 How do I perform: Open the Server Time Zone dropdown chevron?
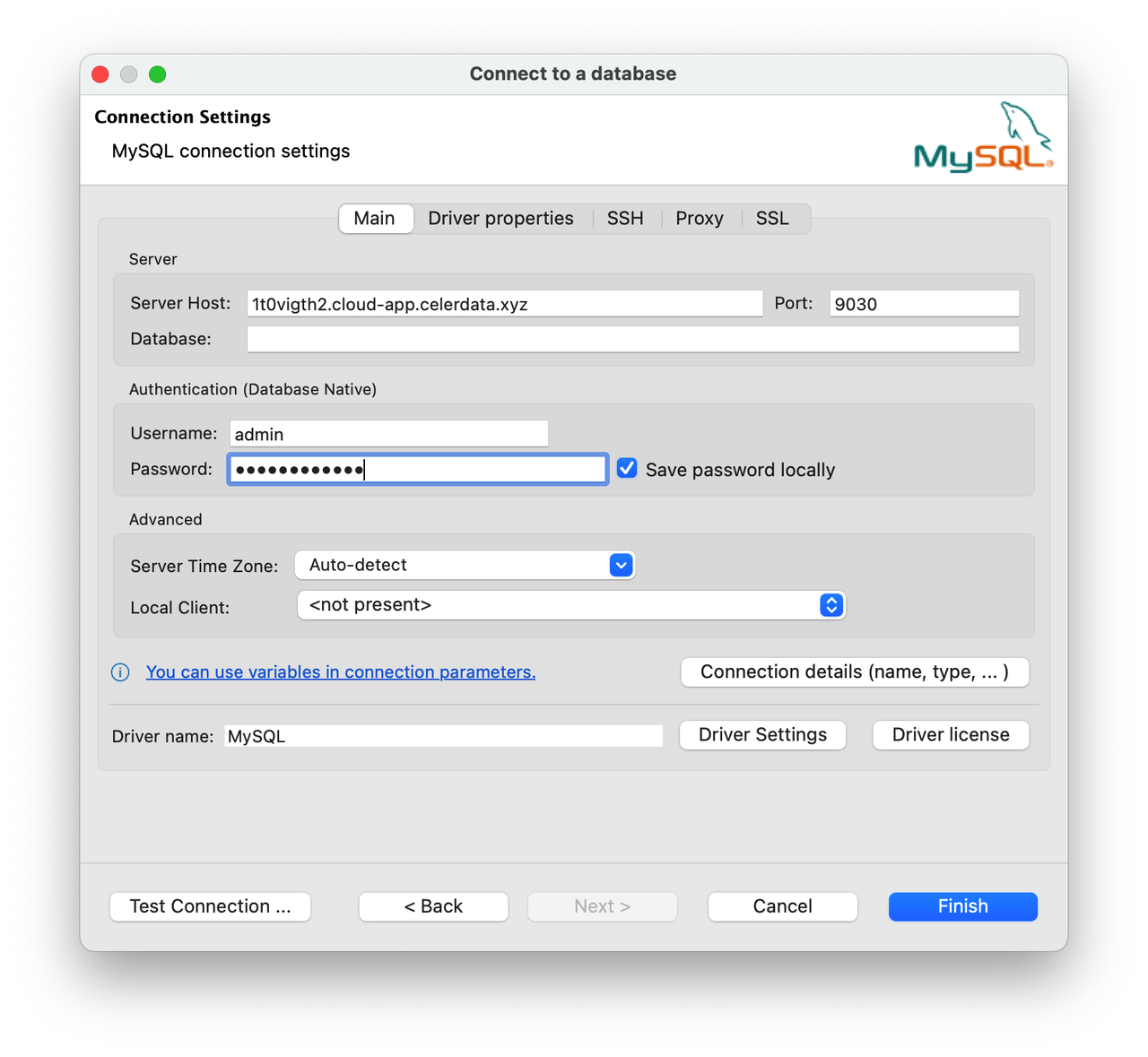click(620, 565)
